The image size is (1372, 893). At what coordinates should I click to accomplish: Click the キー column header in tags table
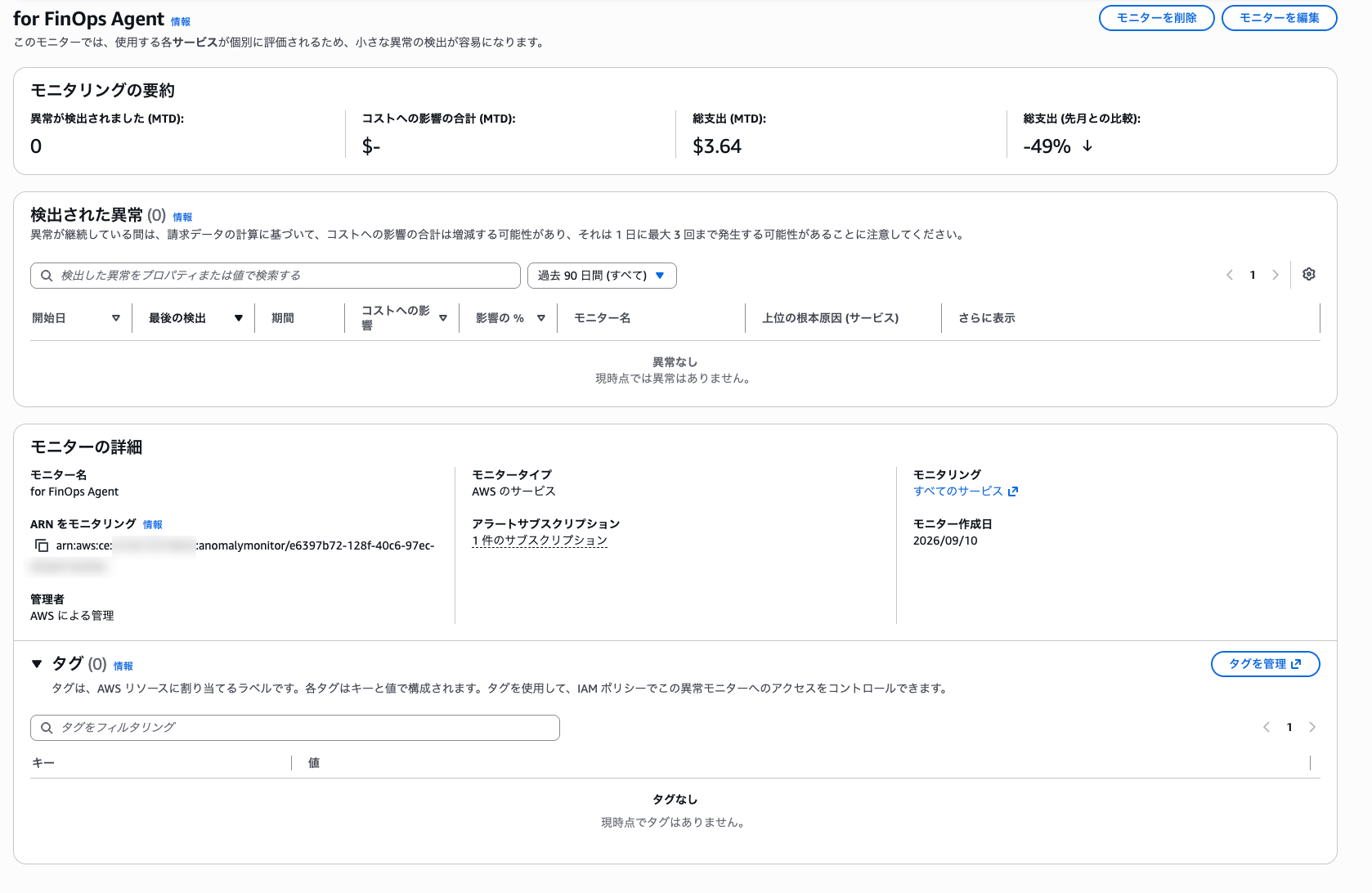pyautogui.click(x=43, y=763)
